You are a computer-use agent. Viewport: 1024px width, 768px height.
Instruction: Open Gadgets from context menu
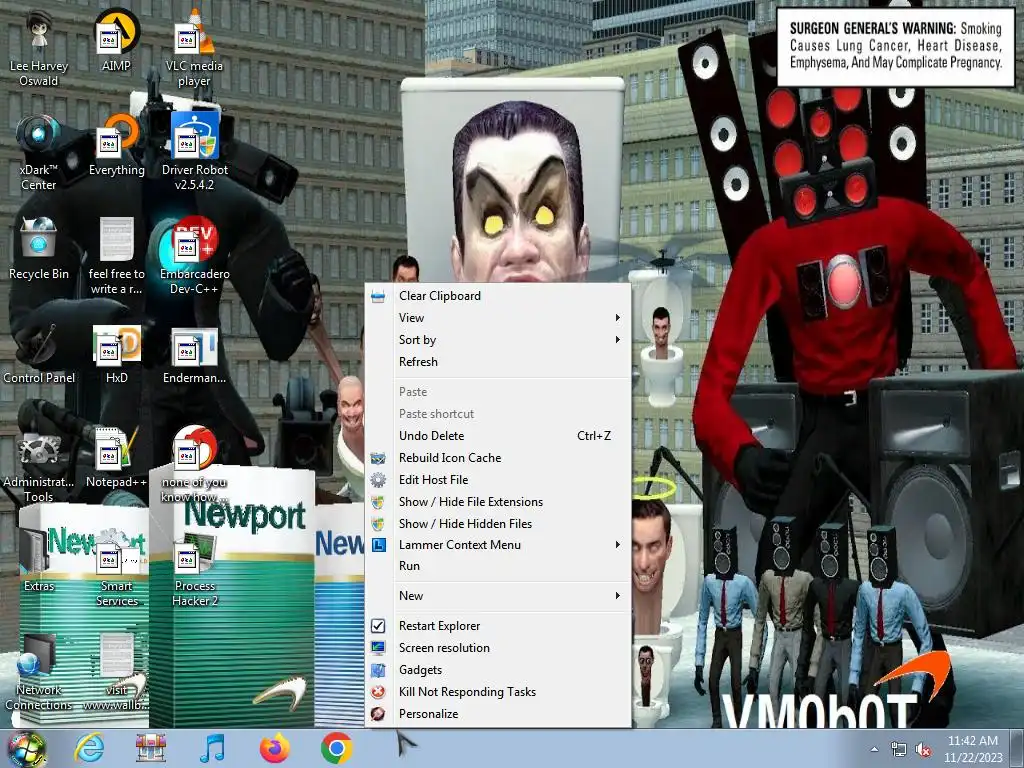[498, 670]
